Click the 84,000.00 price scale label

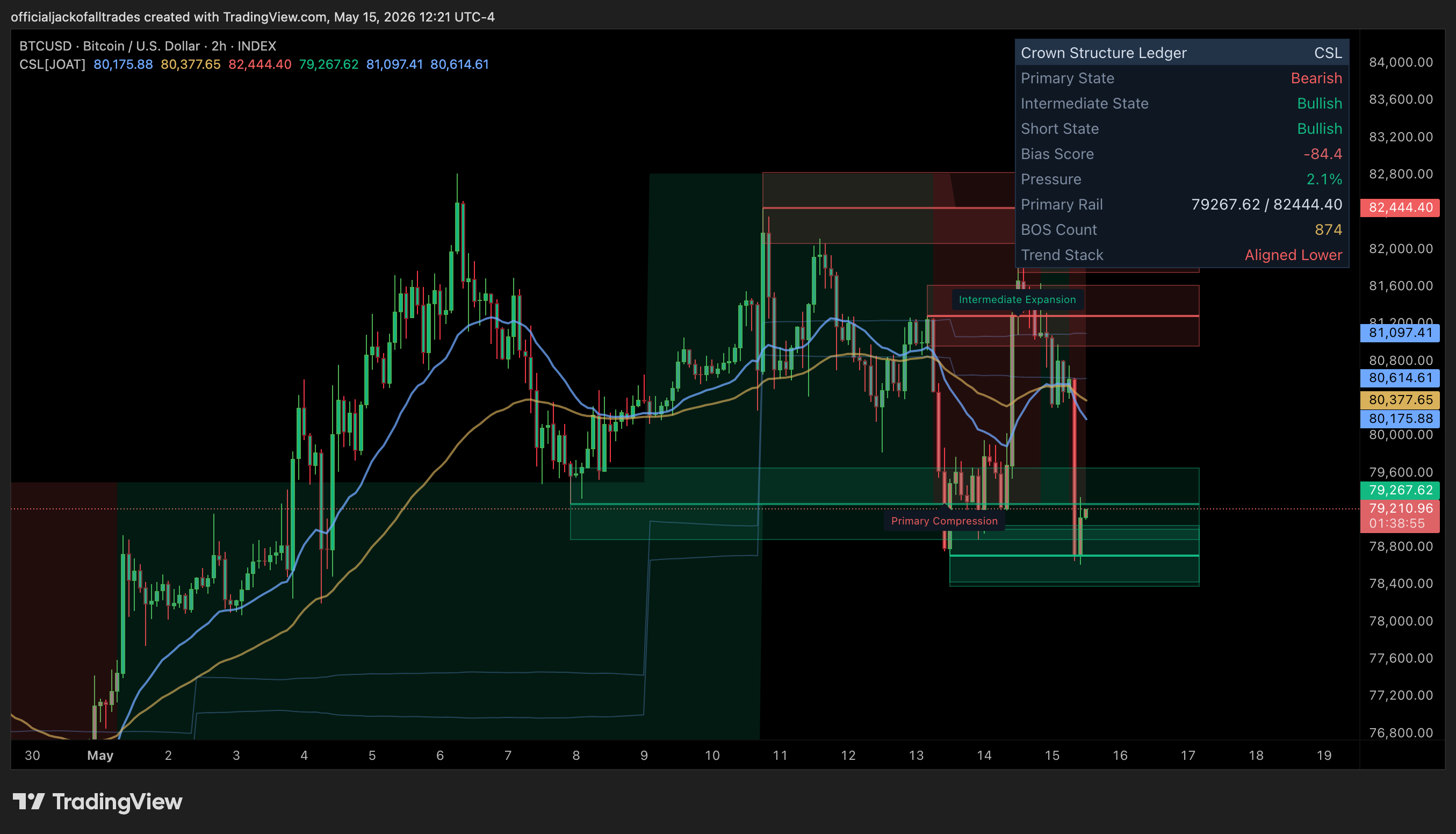1401,62
